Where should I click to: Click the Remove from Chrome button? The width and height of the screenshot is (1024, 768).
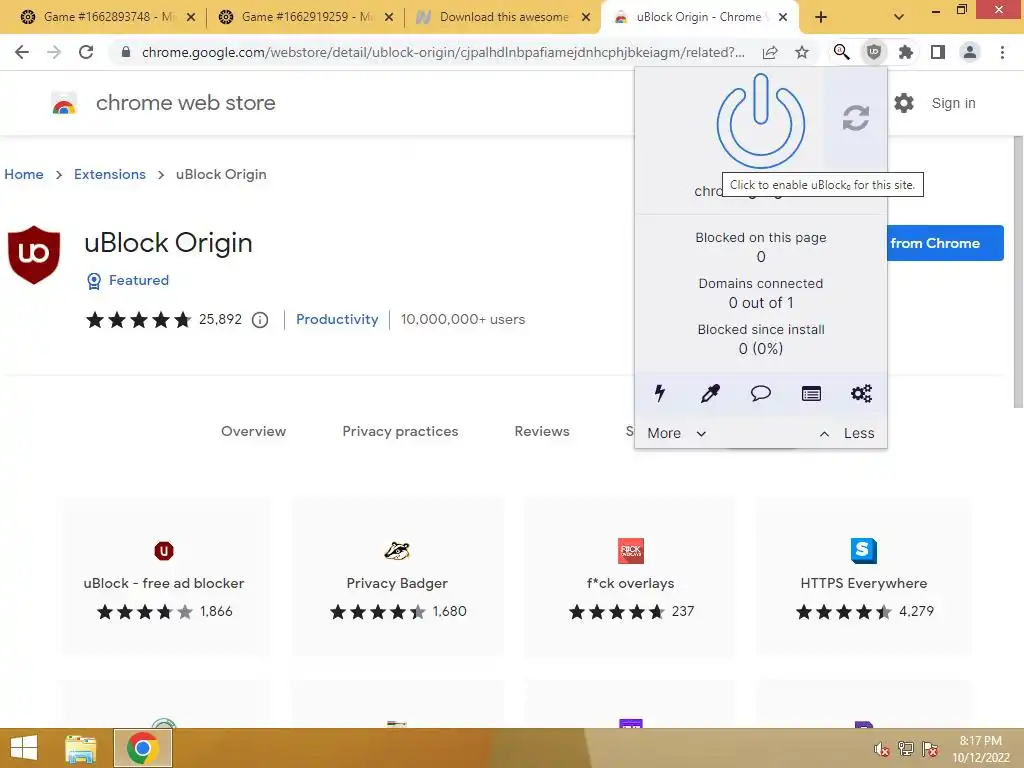click(945, 243)
